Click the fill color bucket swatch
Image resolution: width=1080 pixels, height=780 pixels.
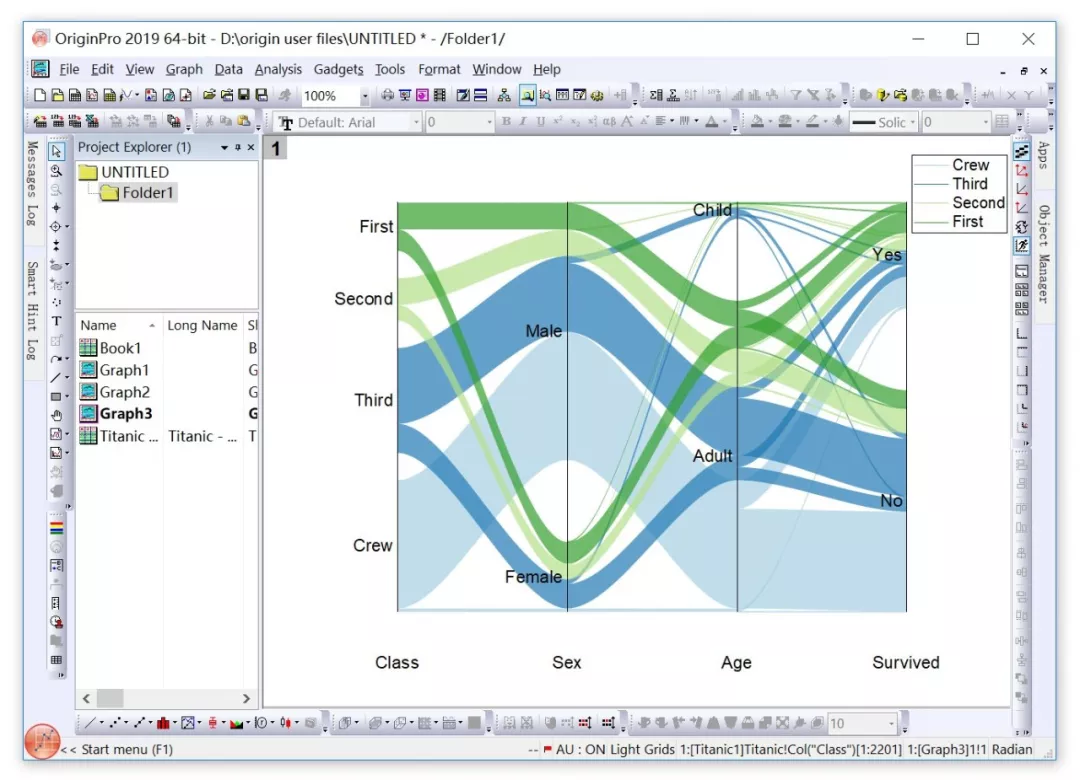tap(758, 121)
